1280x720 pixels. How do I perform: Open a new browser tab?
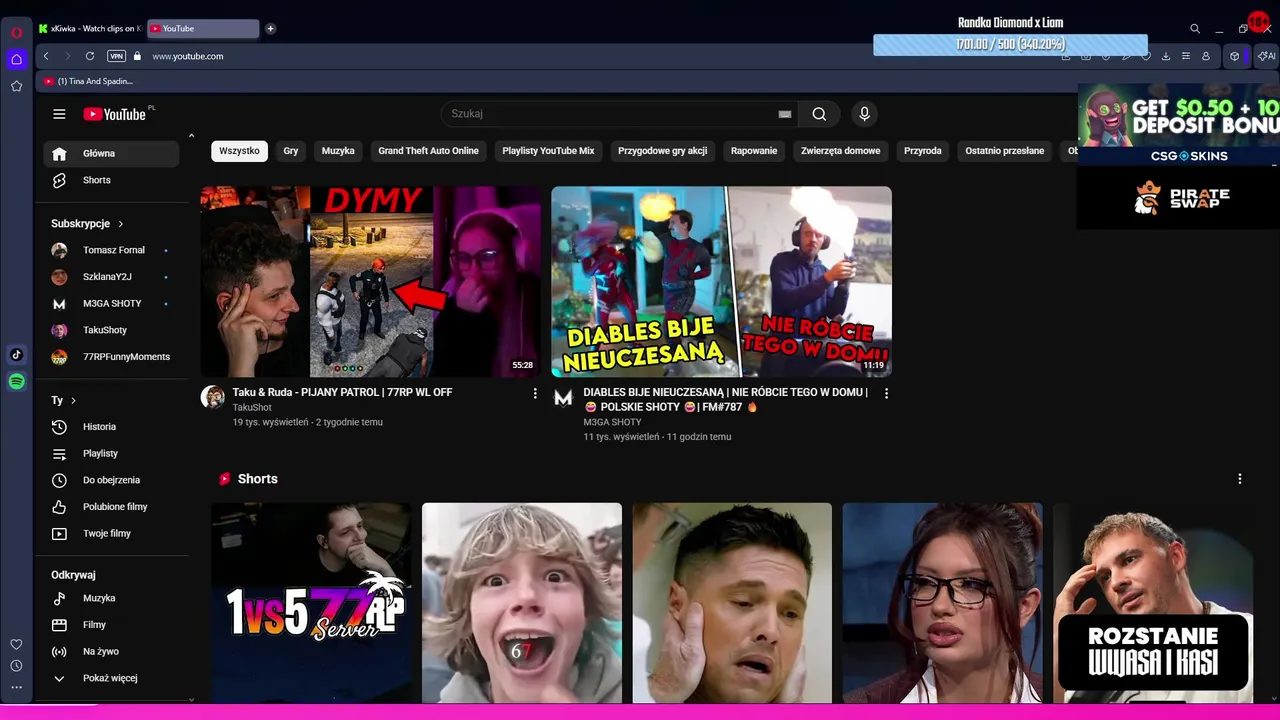(x=270, y=28)
